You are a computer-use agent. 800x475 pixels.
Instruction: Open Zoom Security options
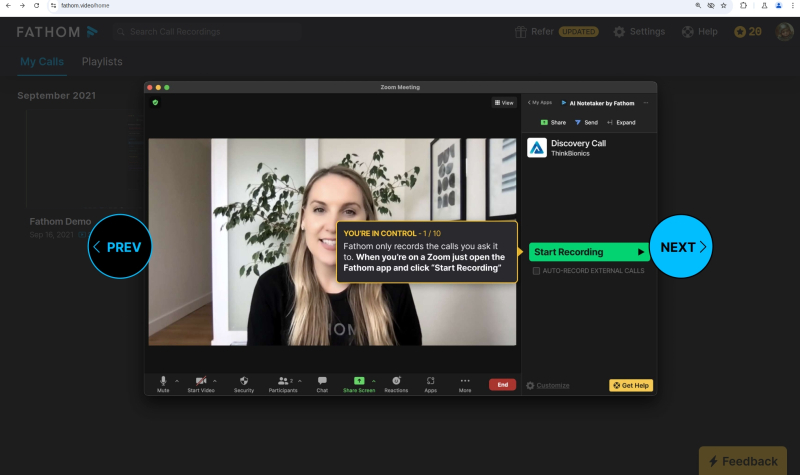click(x=244, y=384)
